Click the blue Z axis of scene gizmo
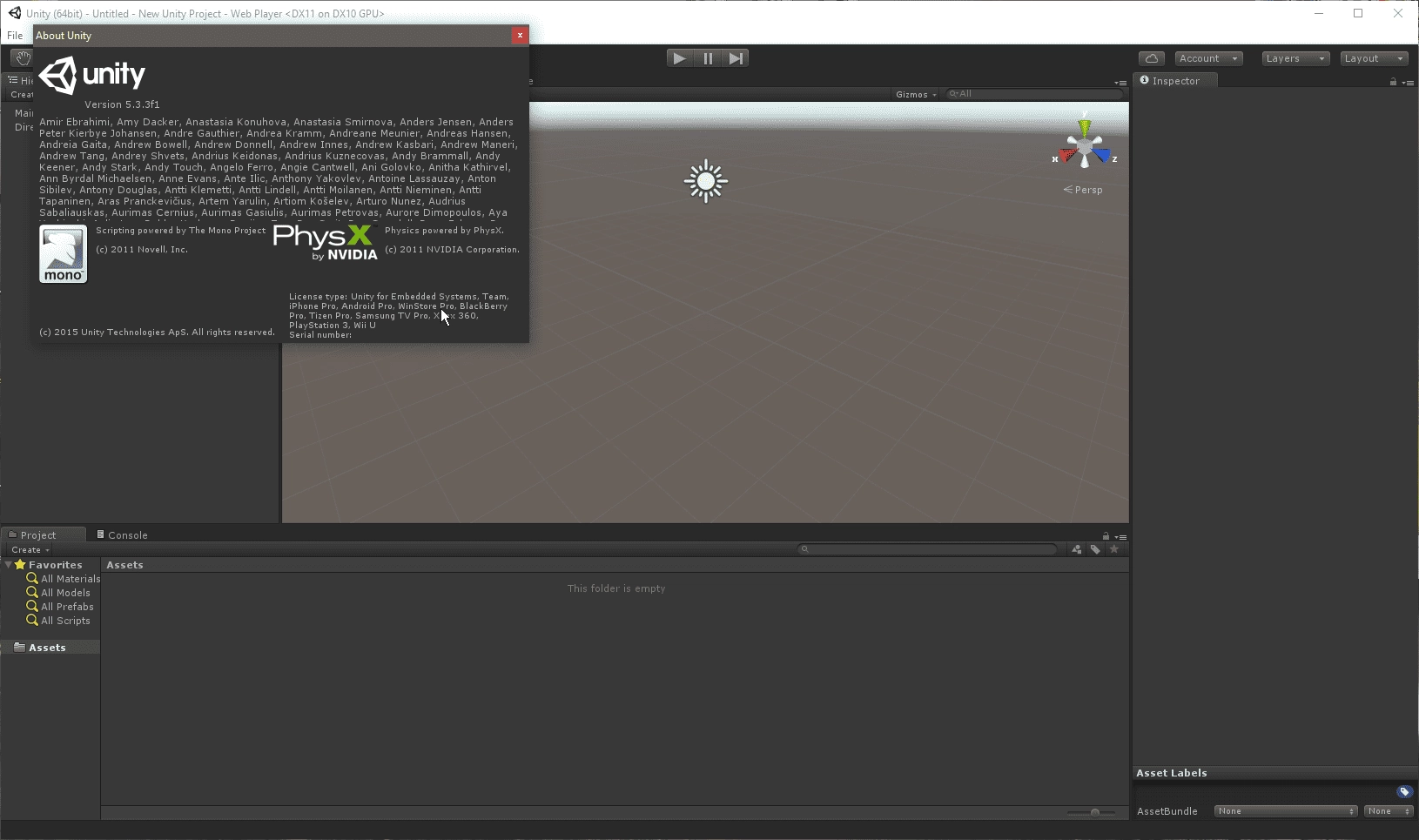Screen dimensions: 1419x840 pyautogui.click(x=1104, y=157)
